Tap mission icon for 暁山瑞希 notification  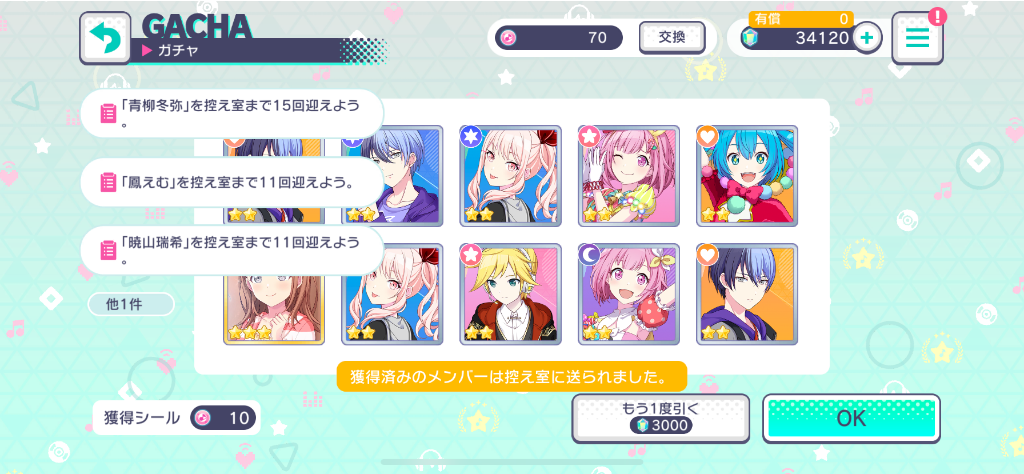(x=108, y=250)
